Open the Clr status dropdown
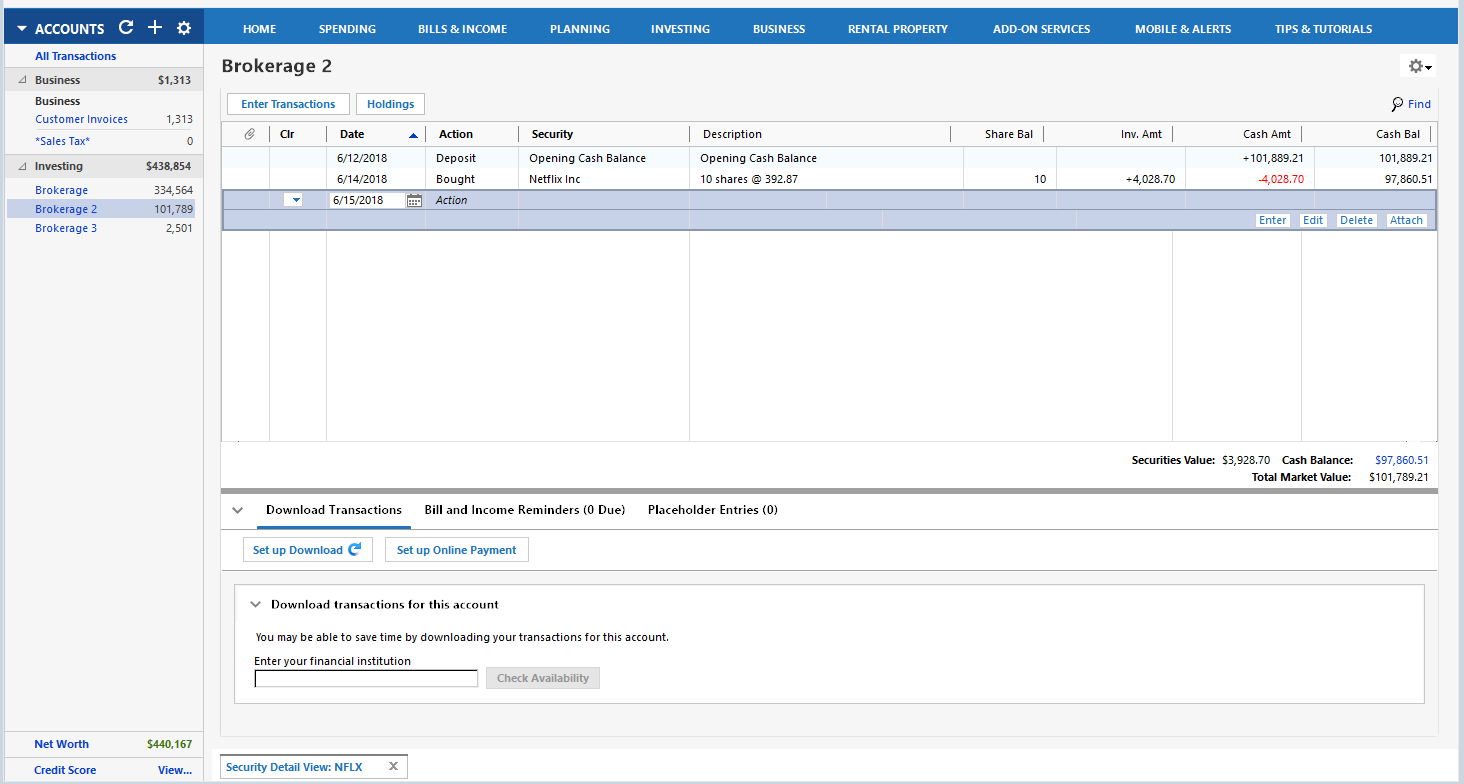Screen dimensions: 1464x784 (293, 200)
